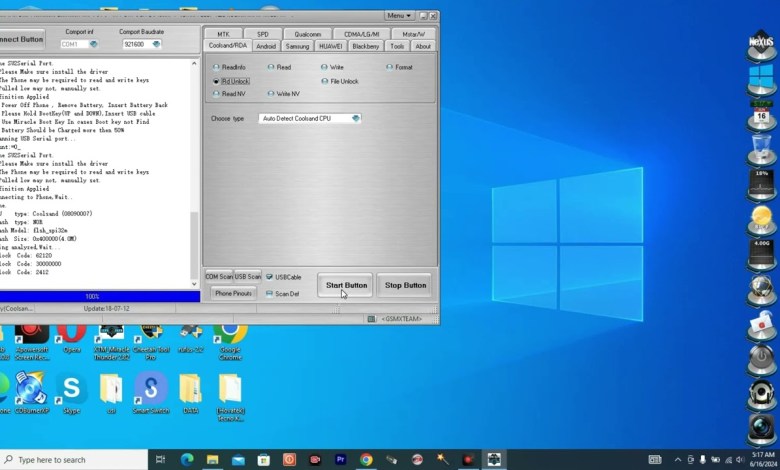The width and height of the screenshot is (780, 470).
Task: Open the calendar widget showing 16 in dock
Action: pos(761,115)
